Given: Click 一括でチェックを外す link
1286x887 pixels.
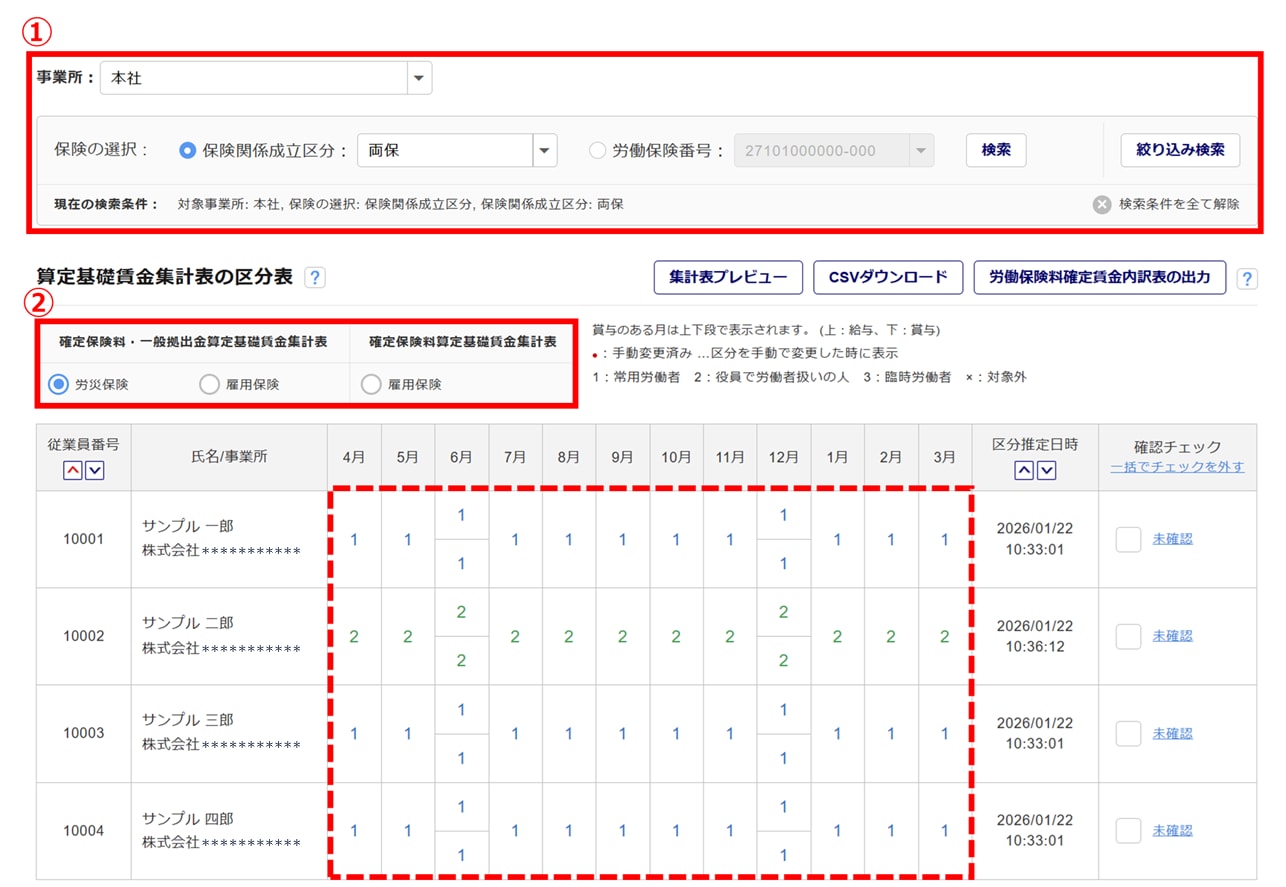Looking at the screenshot, I should point(1177,467).
